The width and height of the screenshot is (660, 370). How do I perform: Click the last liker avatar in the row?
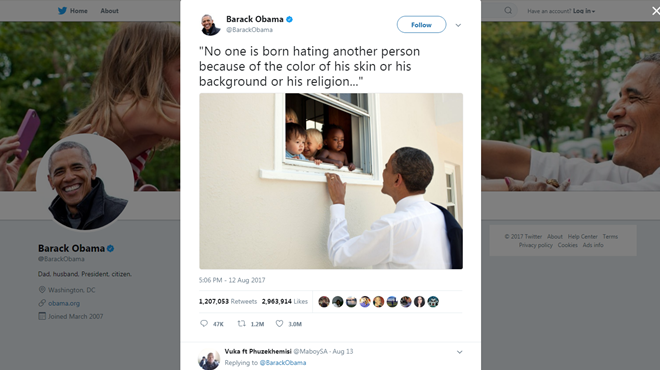433,301
